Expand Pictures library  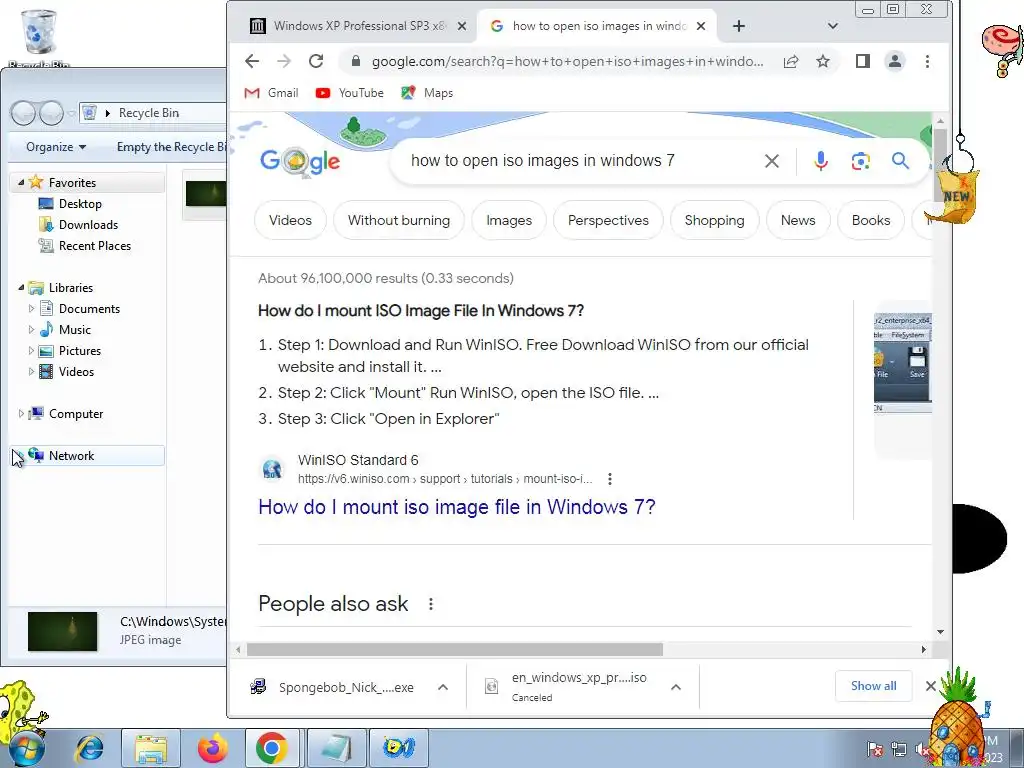tap(31, 351)
